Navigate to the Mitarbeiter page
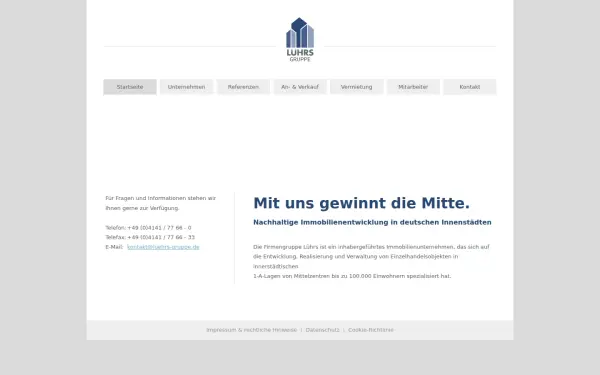Viewport: 600px width, 375px height. tap(413, 87)
